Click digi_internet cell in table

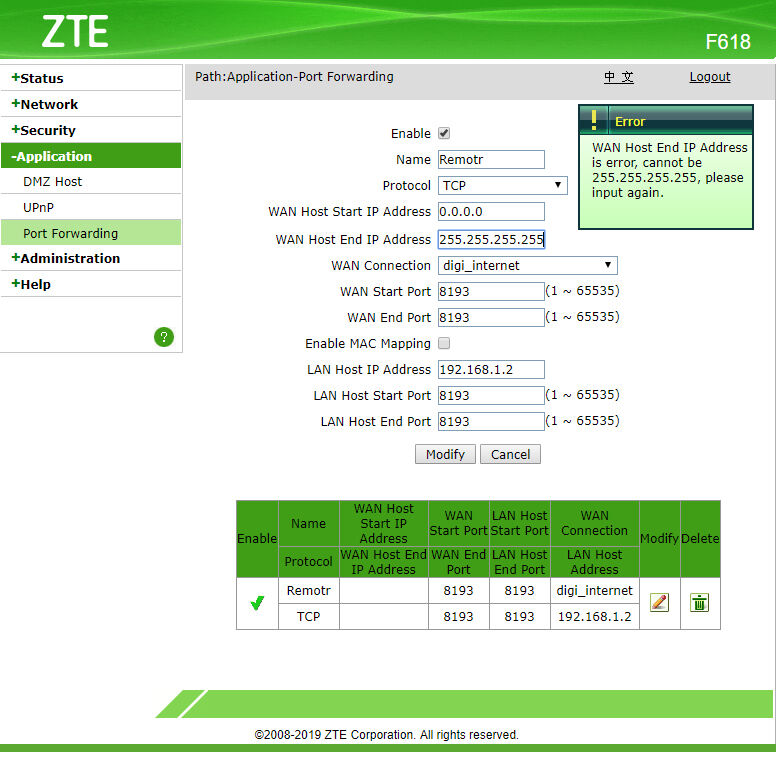click(x=595, y=590)
